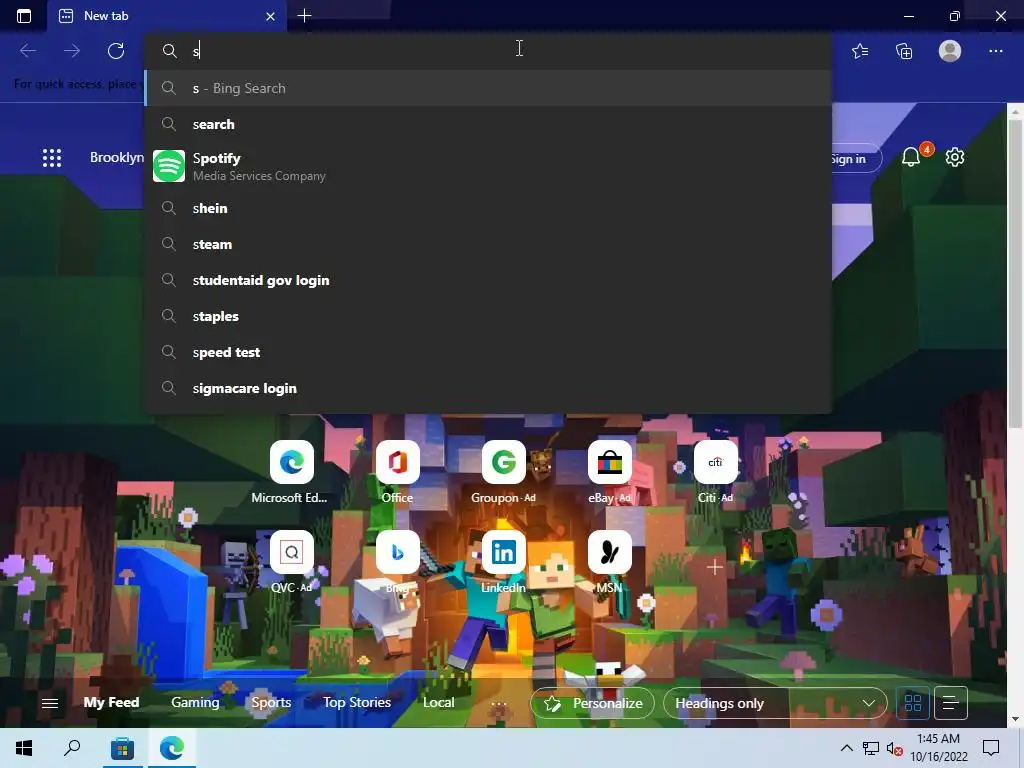Select the Gaming feed tab
Image resolution: width=1024 pixels, height=768 pixels.
click(x=195, y=703)
